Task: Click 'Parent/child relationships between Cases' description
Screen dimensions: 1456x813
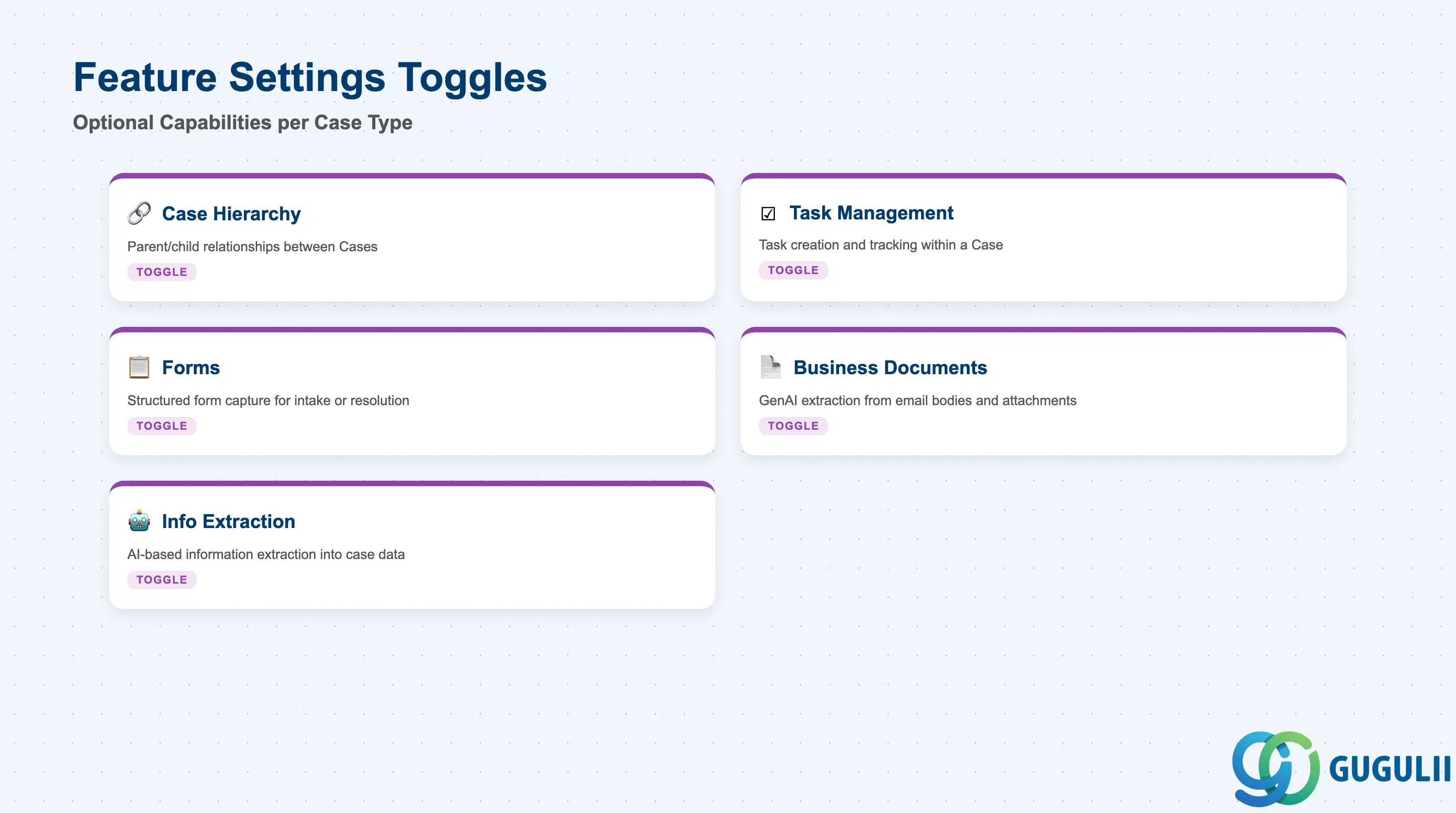Action: pyautogui.click(x=252, y=247)
